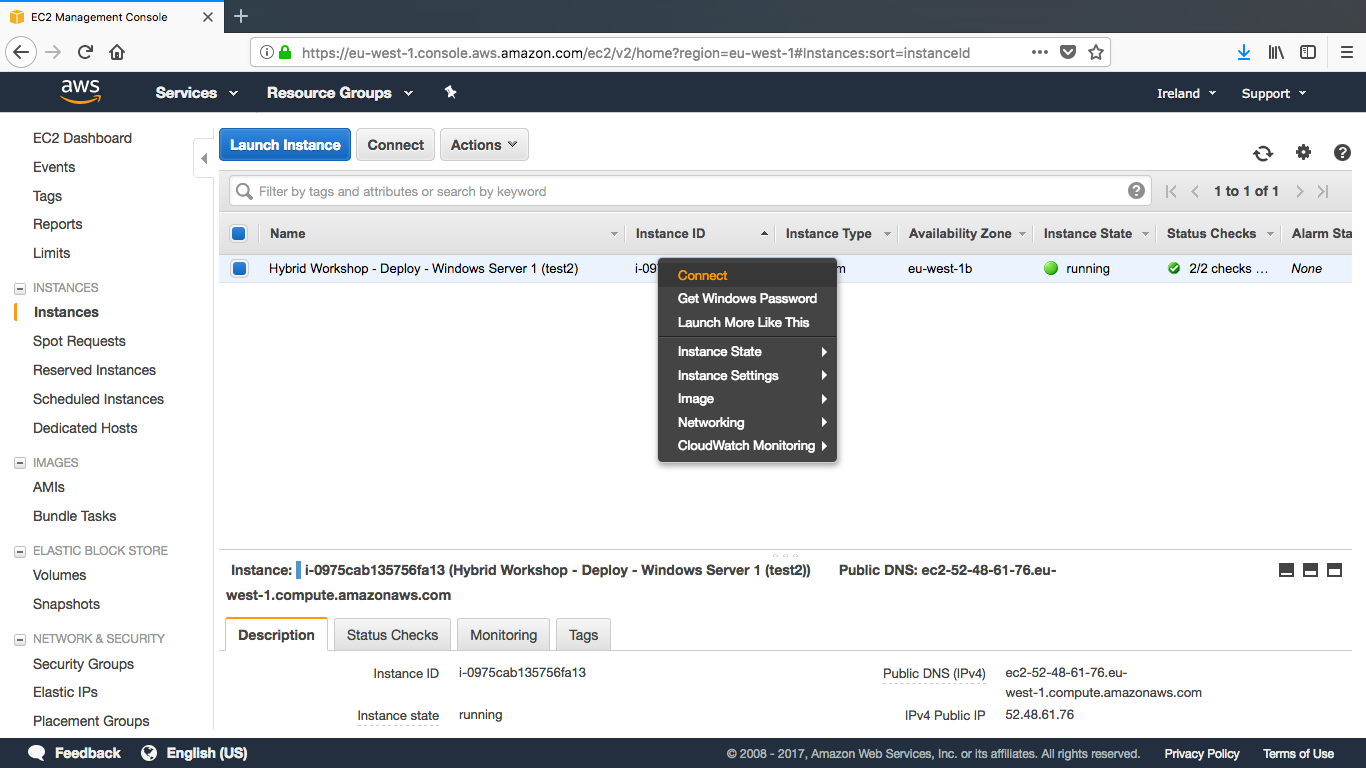Open the page actions ellipsis in address bar
Viewport: 1366px width, 768px height.
[1040, 52]
